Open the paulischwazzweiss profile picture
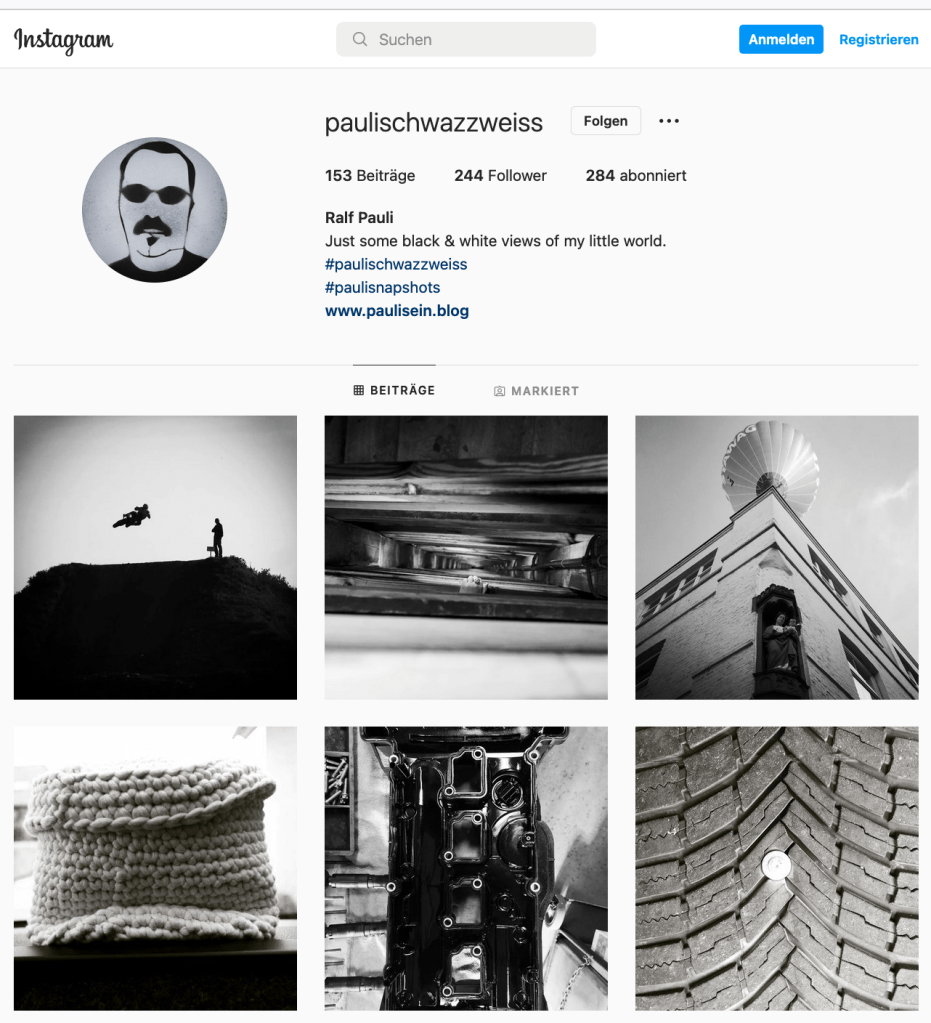Viewport: 931px width, 1023px height. [155, 209]
